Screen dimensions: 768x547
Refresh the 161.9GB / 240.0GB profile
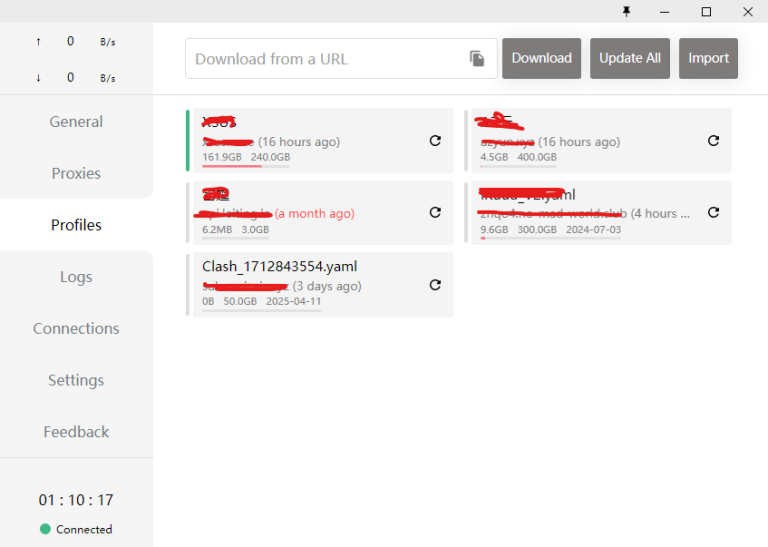pyautogui.click(x=435, y=141)
